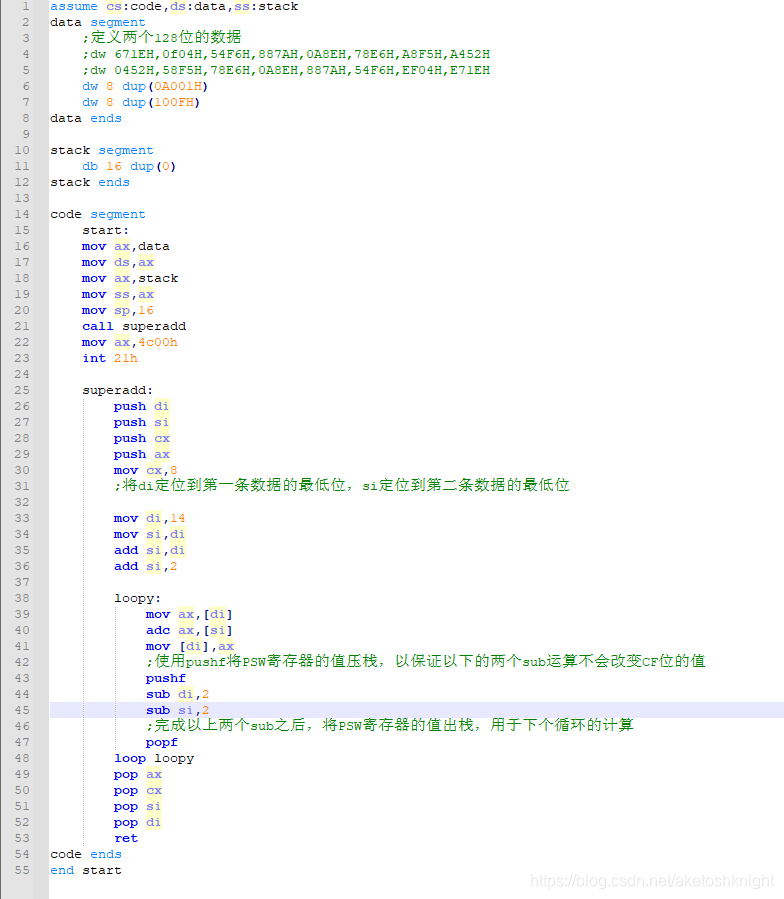784x899 pixels.
Task: Click 'mov ax,stack' instruction
Action: click(130, 279)
